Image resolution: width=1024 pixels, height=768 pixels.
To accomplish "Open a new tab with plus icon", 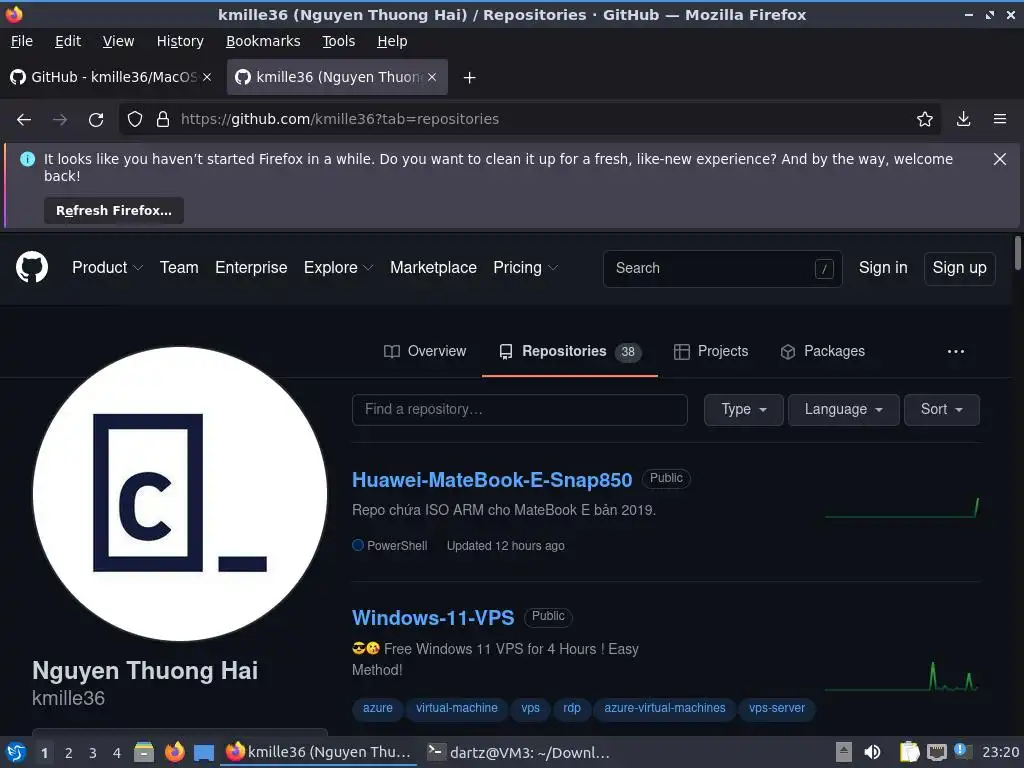I will [x=469, y=78].
